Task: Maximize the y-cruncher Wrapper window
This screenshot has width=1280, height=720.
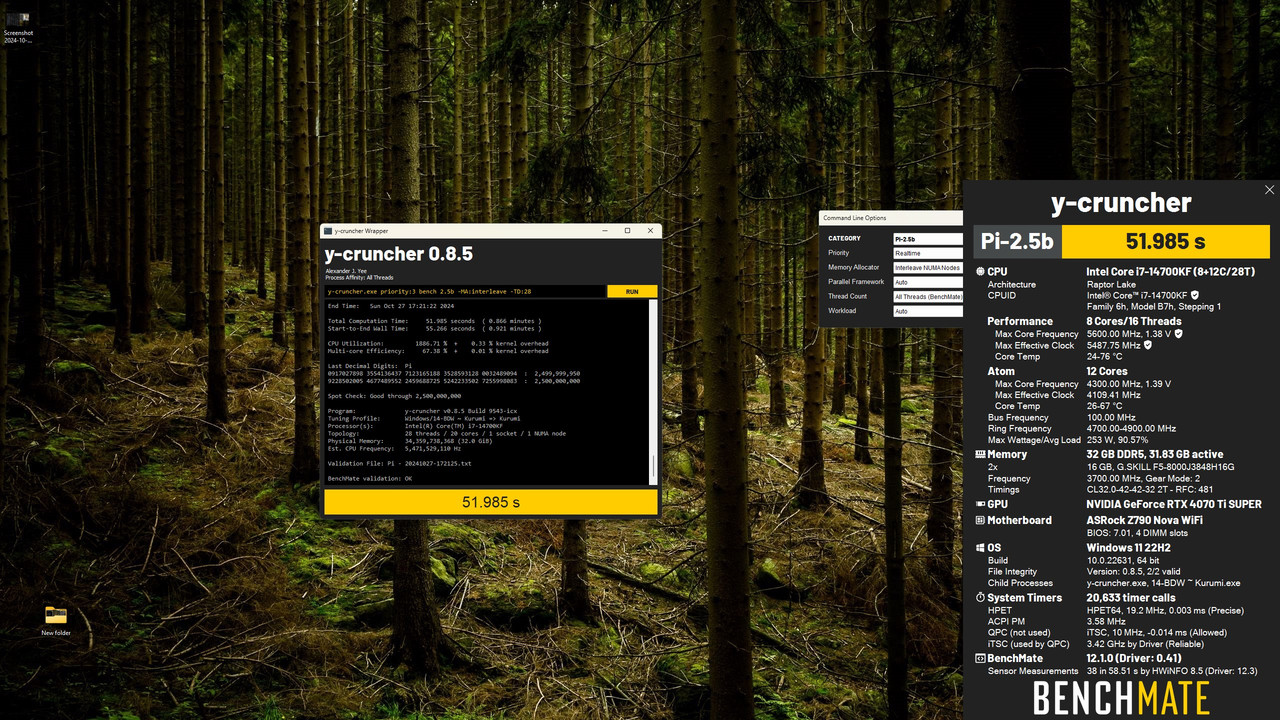Action: click(627, 230)
